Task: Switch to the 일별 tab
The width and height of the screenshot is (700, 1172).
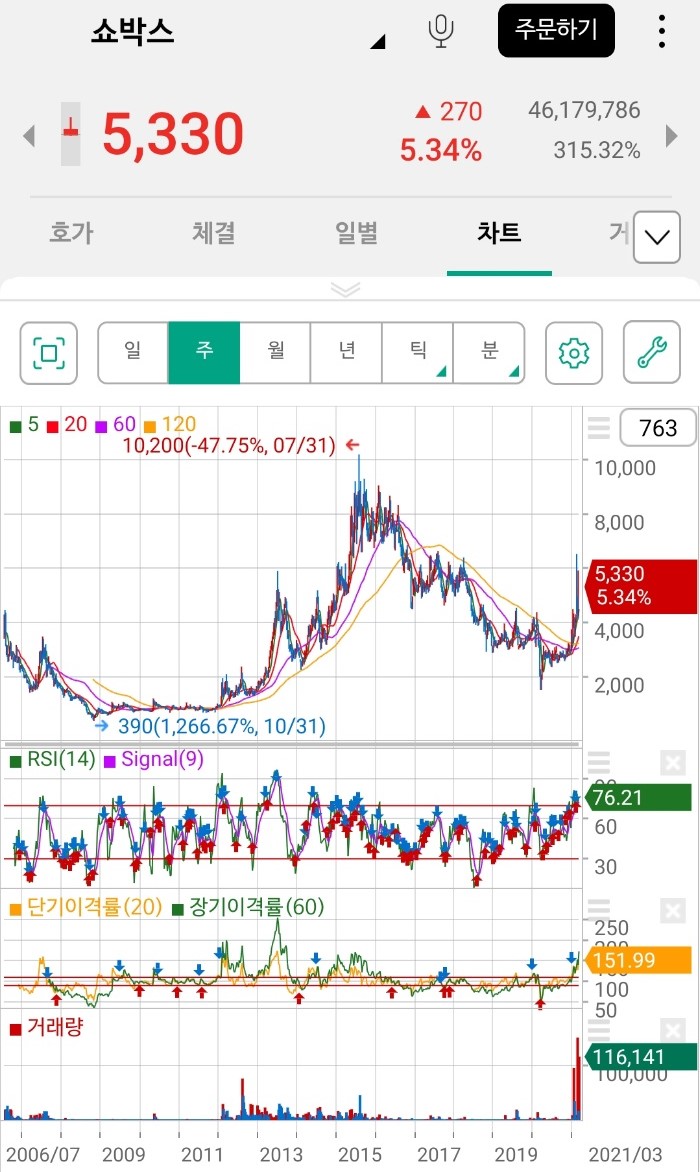Action: coord(356,232)
